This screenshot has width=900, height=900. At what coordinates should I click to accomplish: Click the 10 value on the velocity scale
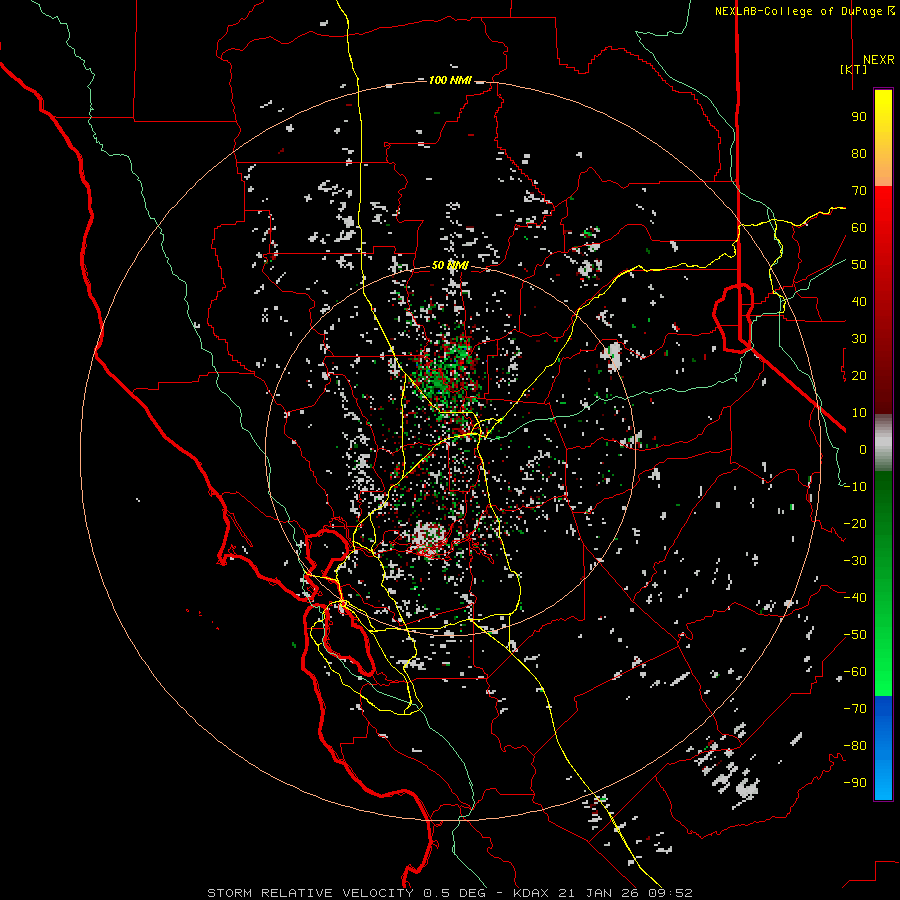coord(859,413)
